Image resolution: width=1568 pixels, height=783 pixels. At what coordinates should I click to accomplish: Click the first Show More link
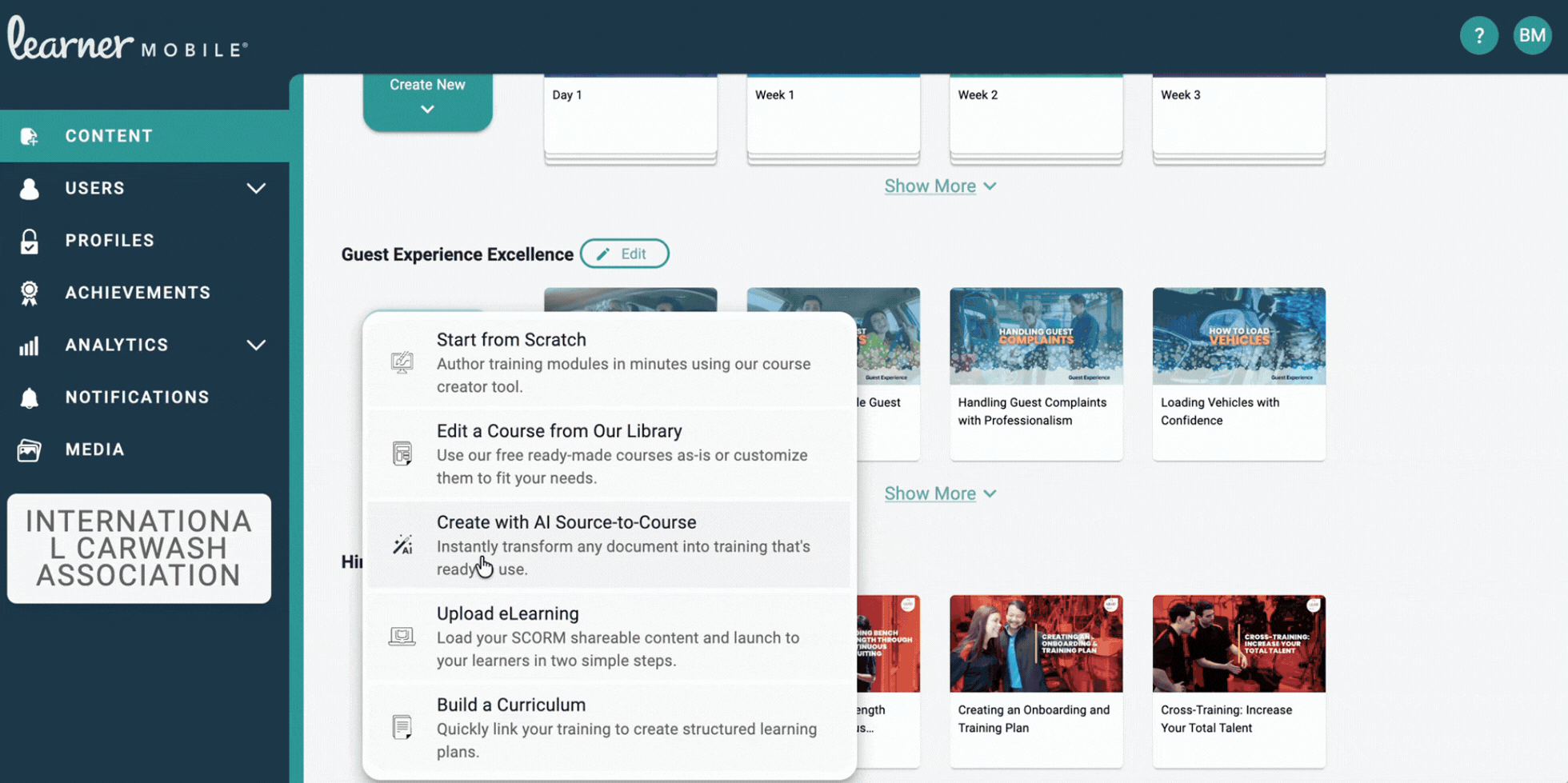tap(939, 186)
